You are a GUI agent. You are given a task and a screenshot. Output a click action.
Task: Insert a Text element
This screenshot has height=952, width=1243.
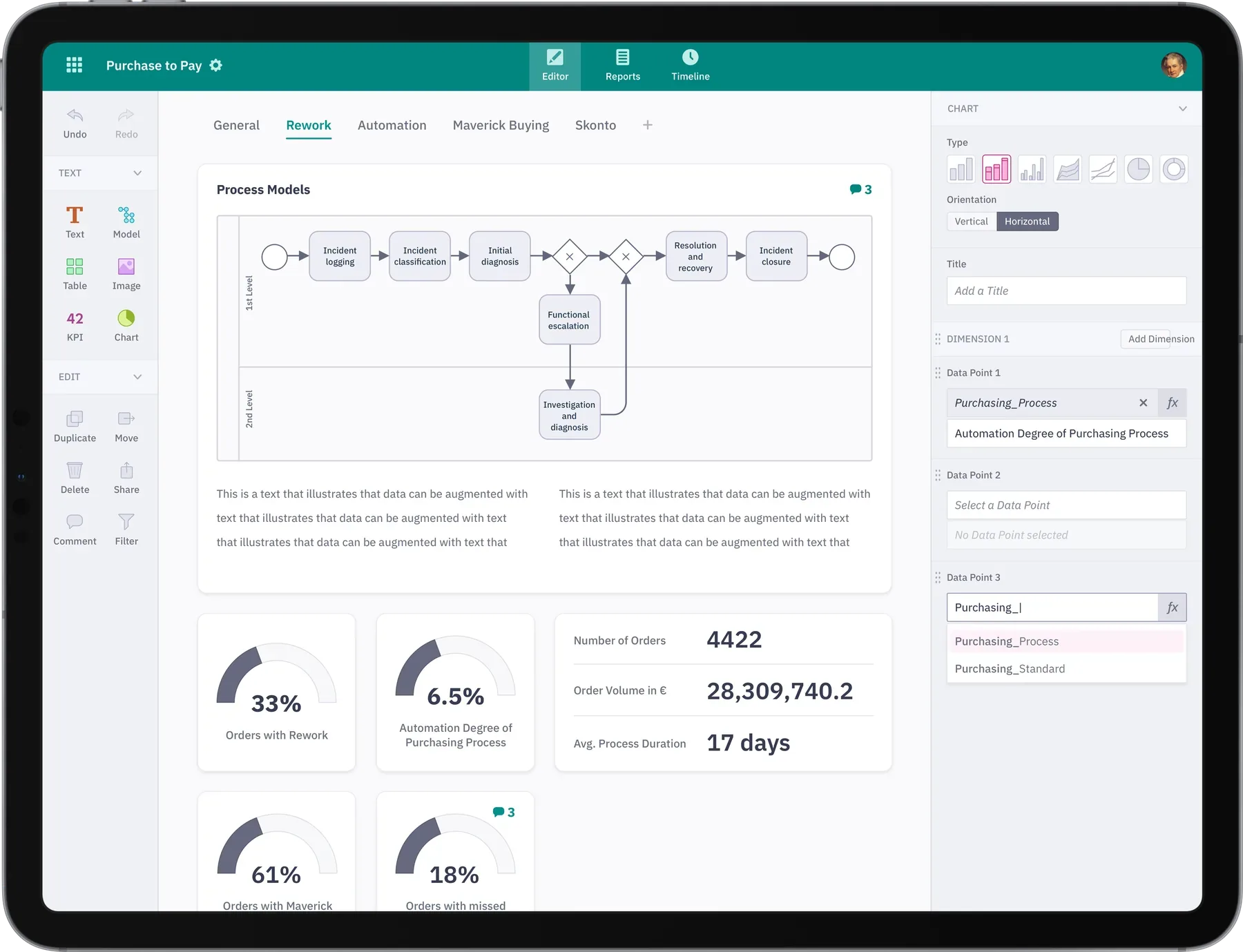[x=75, y=222]
